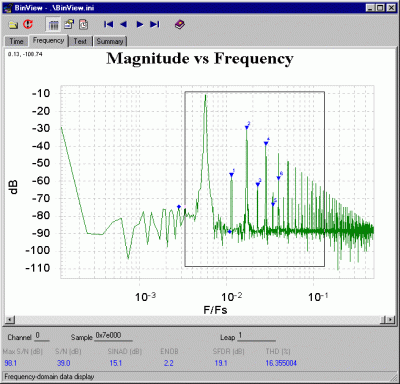Viewport: 400px width, 384px height.
Task: Close the BinView window
Action: click(x=391, y=8)
